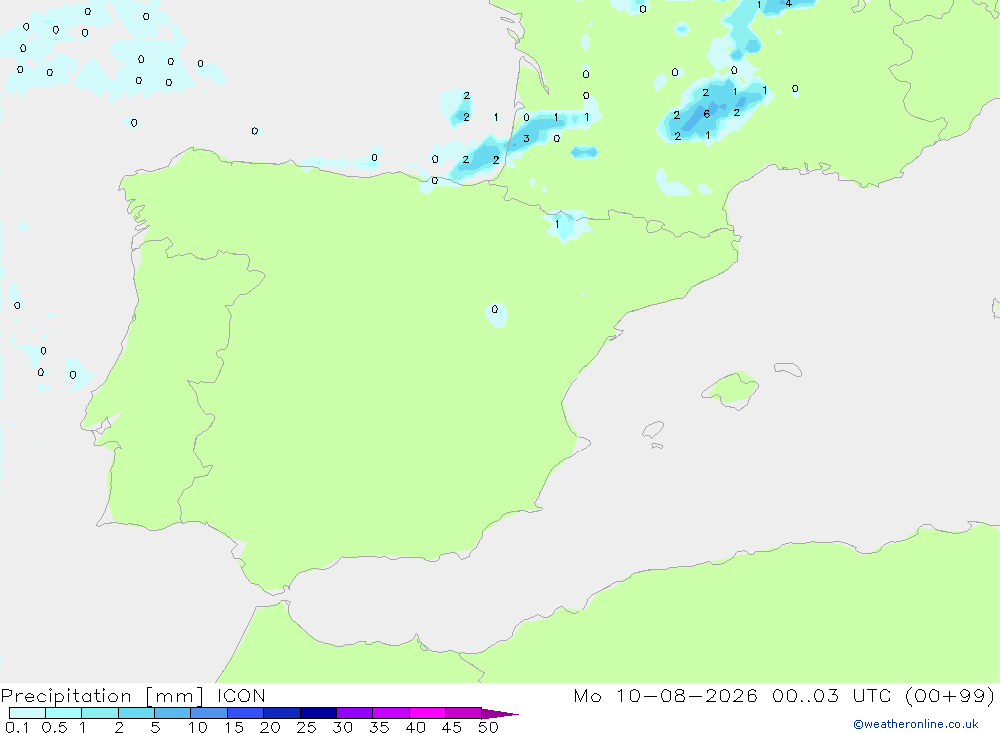Click the 20–25 mm legend color swatch
The image size is (1000, 733).
282,713
